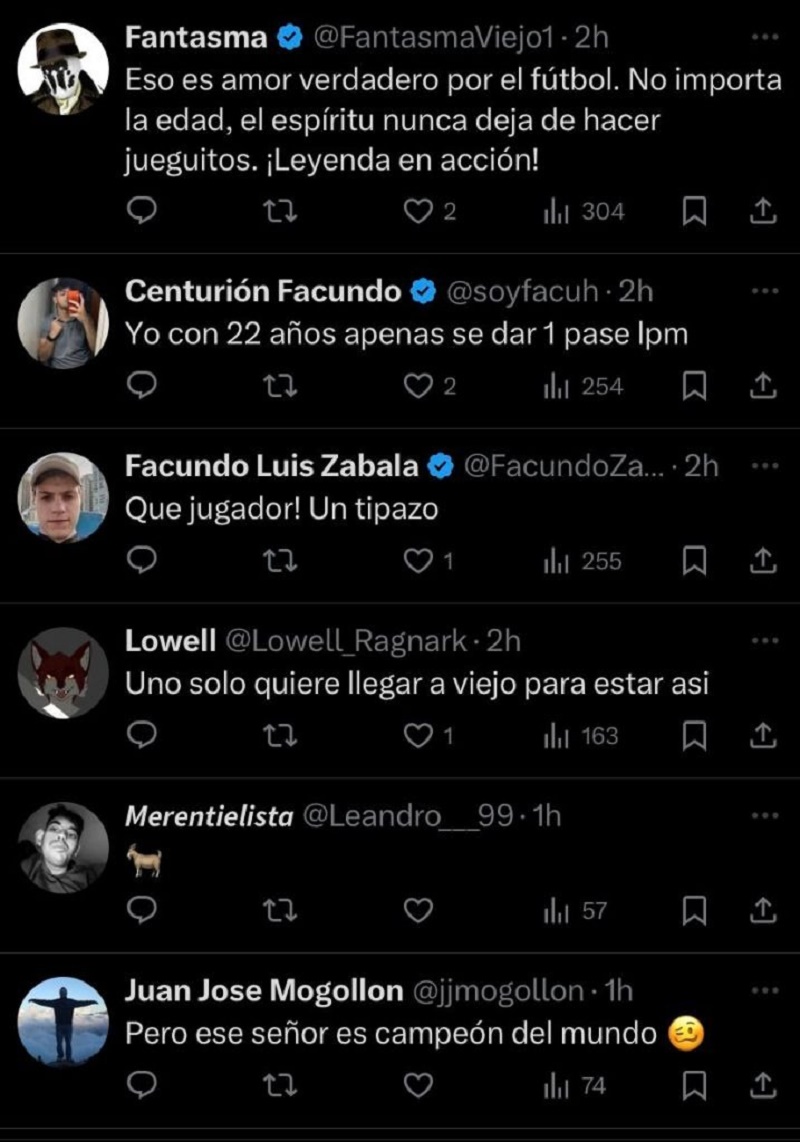Open more options for Fantasma's tweet

[x=763, y=39]
